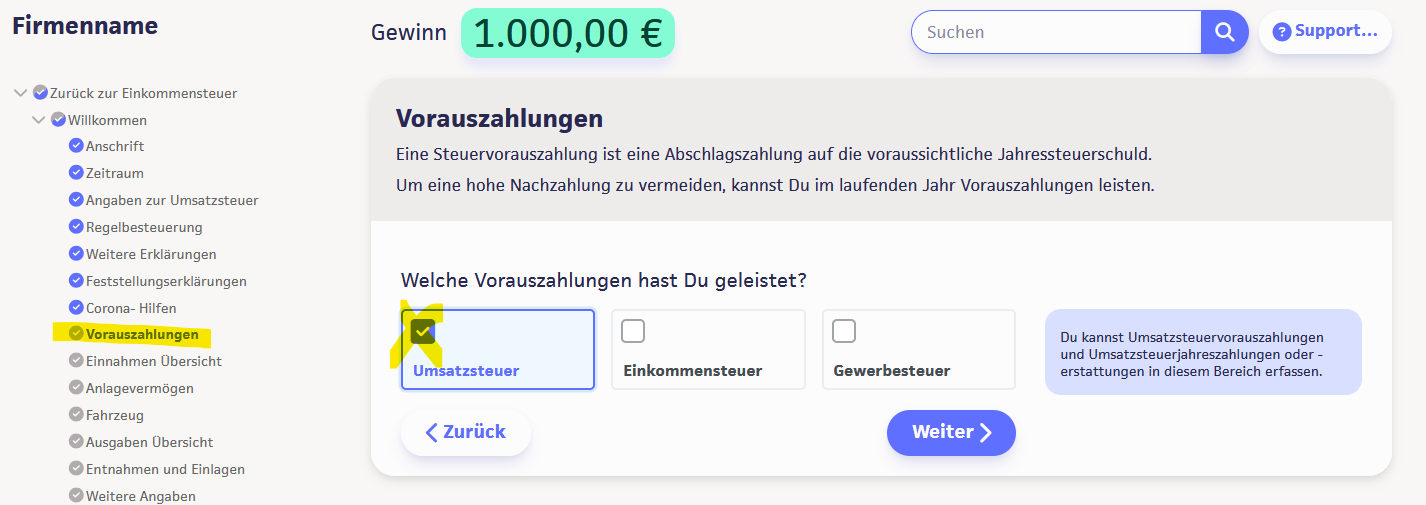Click the grey status icon beside Anlagevermögen
1426x505 pixels.
tap(76, 387)
